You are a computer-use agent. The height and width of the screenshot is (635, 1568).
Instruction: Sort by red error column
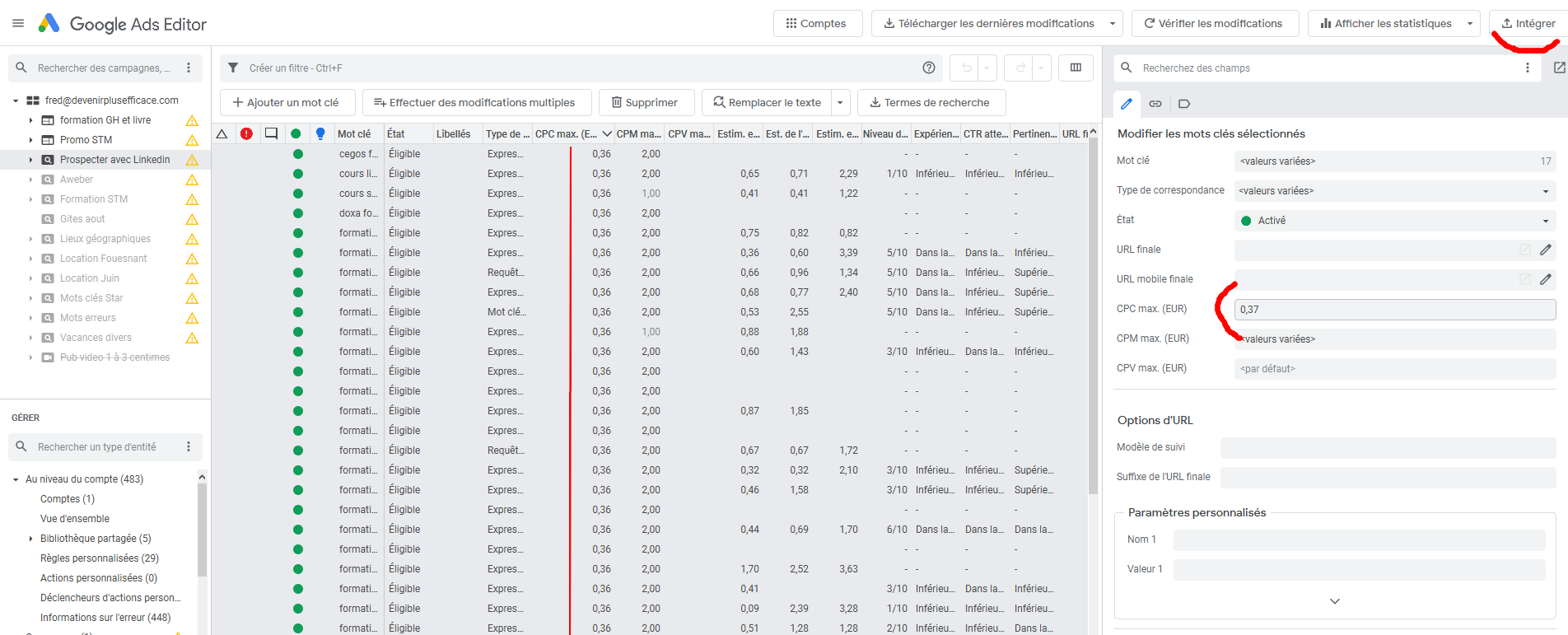pos(246,133)
